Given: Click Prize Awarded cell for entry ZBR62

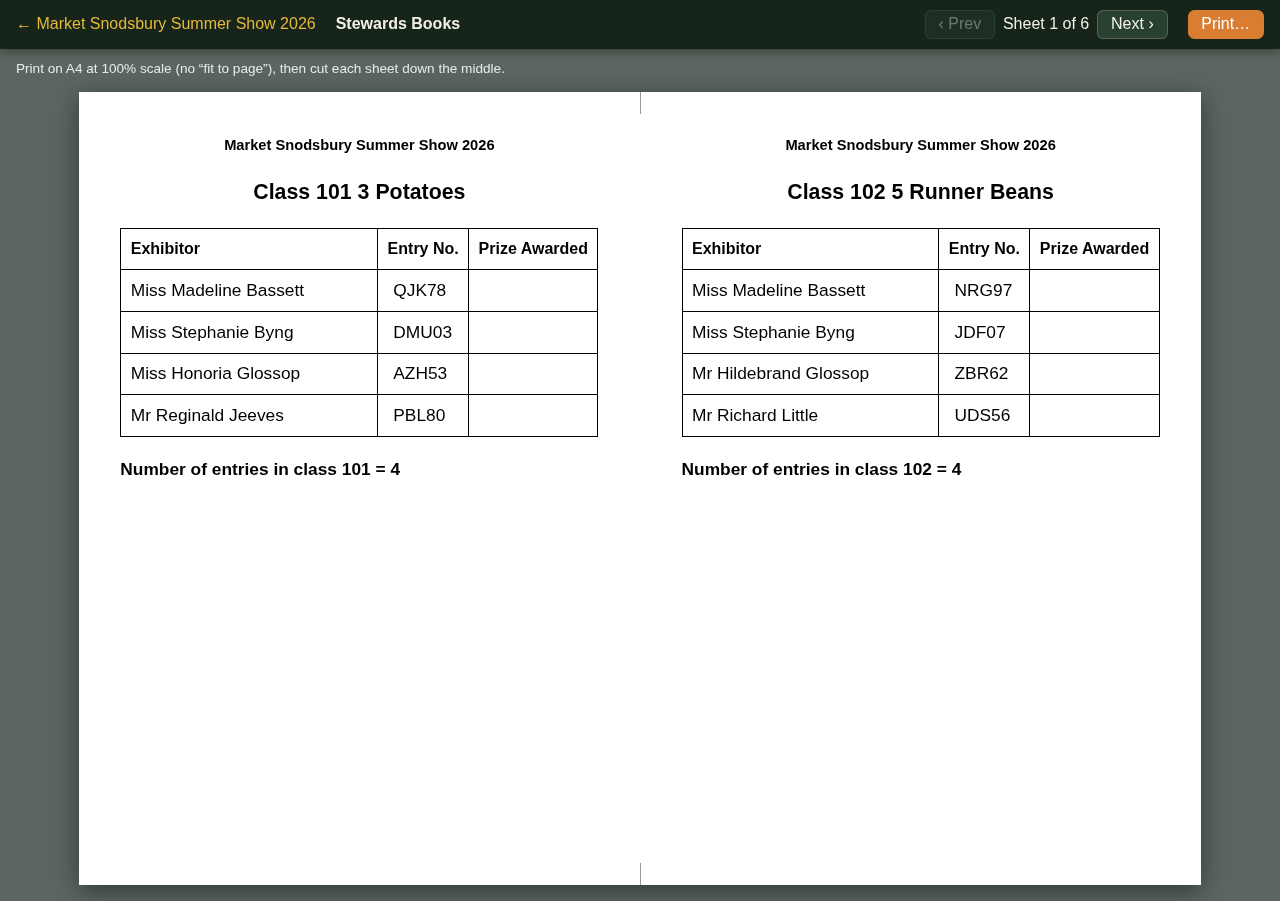Looking at the screenshot, I should (1094, 374).
